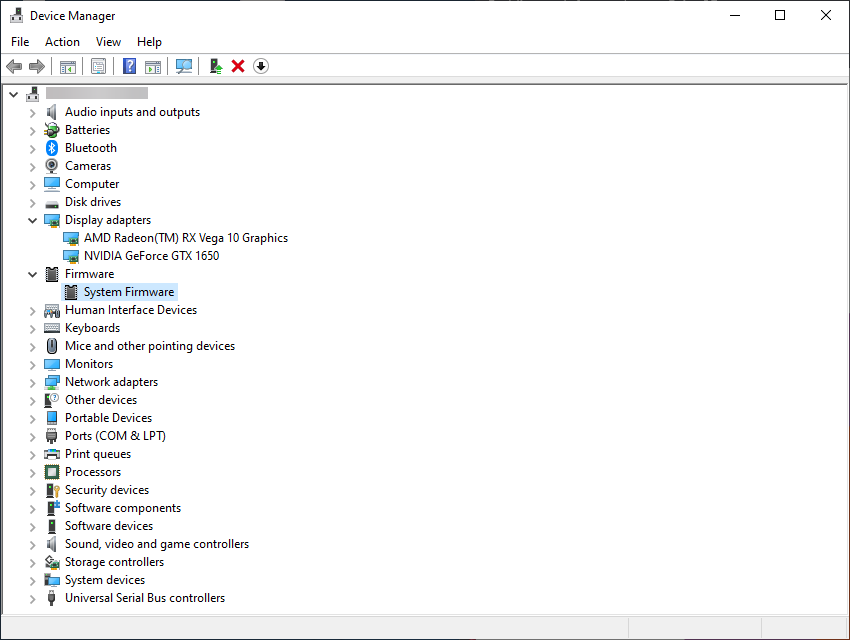Click the Show/Hide console tree icon
The image size is (850, 640).
pyautogui.click(x=68, y=66)
